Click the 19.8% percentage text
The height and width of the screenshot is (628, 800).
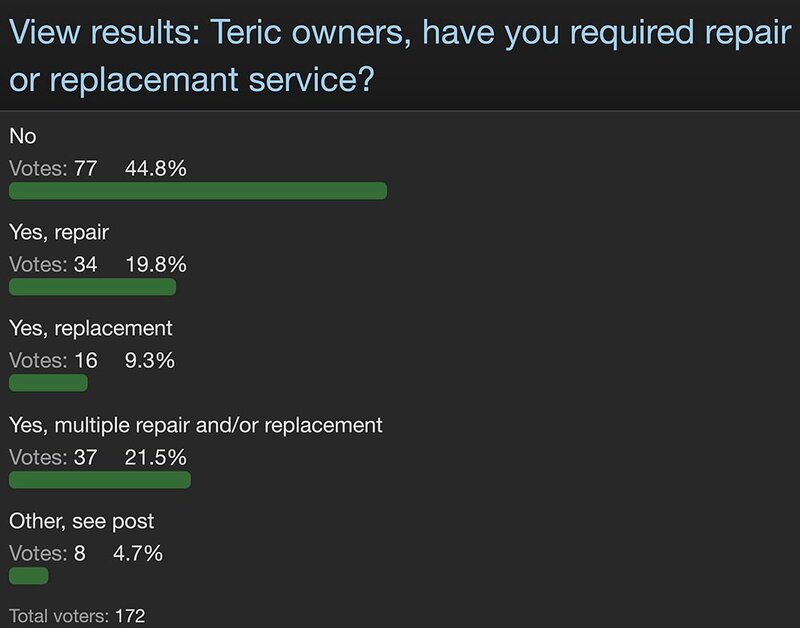156,265
